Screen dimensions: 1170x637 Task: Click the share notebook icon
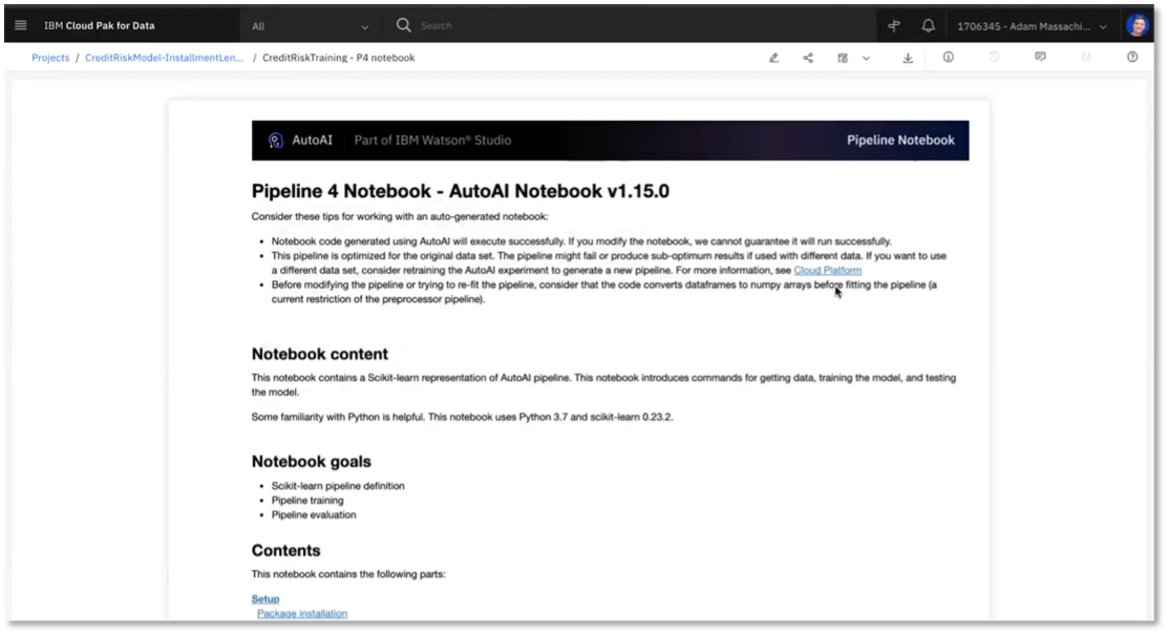tap(808, 58)
